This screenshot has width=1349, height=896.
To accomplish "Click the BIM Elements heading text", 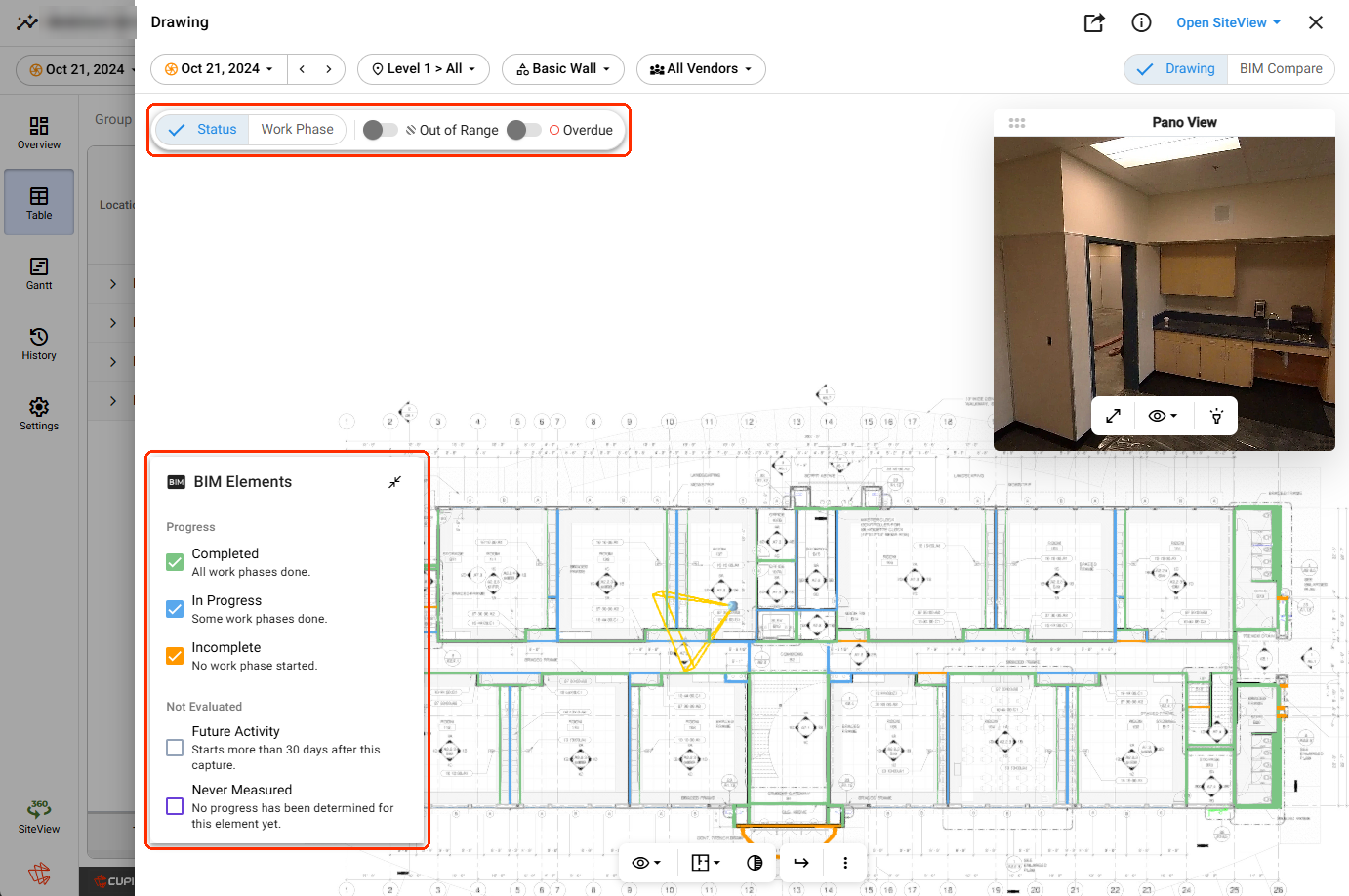I will pos(242,482).
